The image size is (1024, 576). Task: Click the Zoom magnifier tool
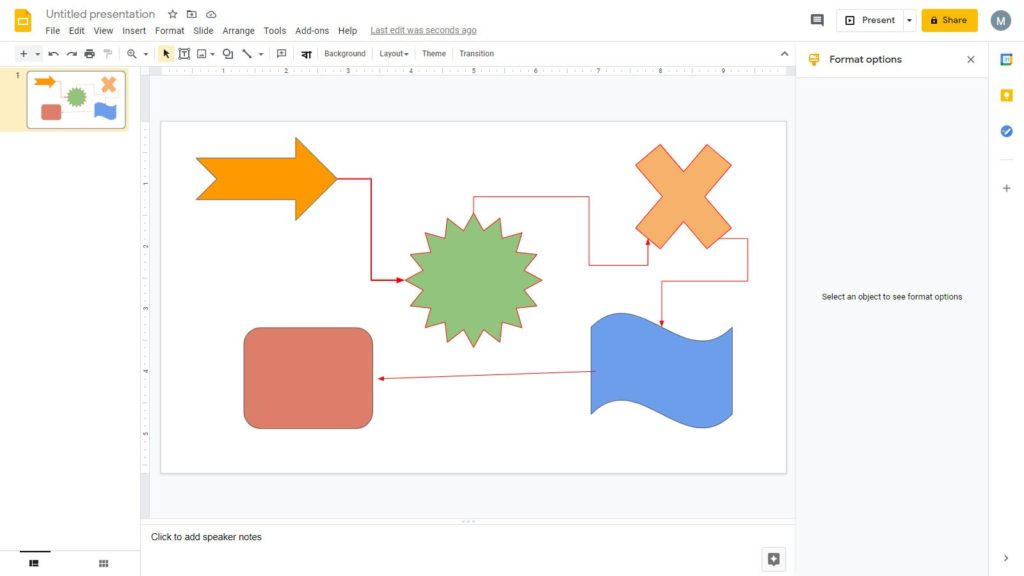[x=132, y=54]
